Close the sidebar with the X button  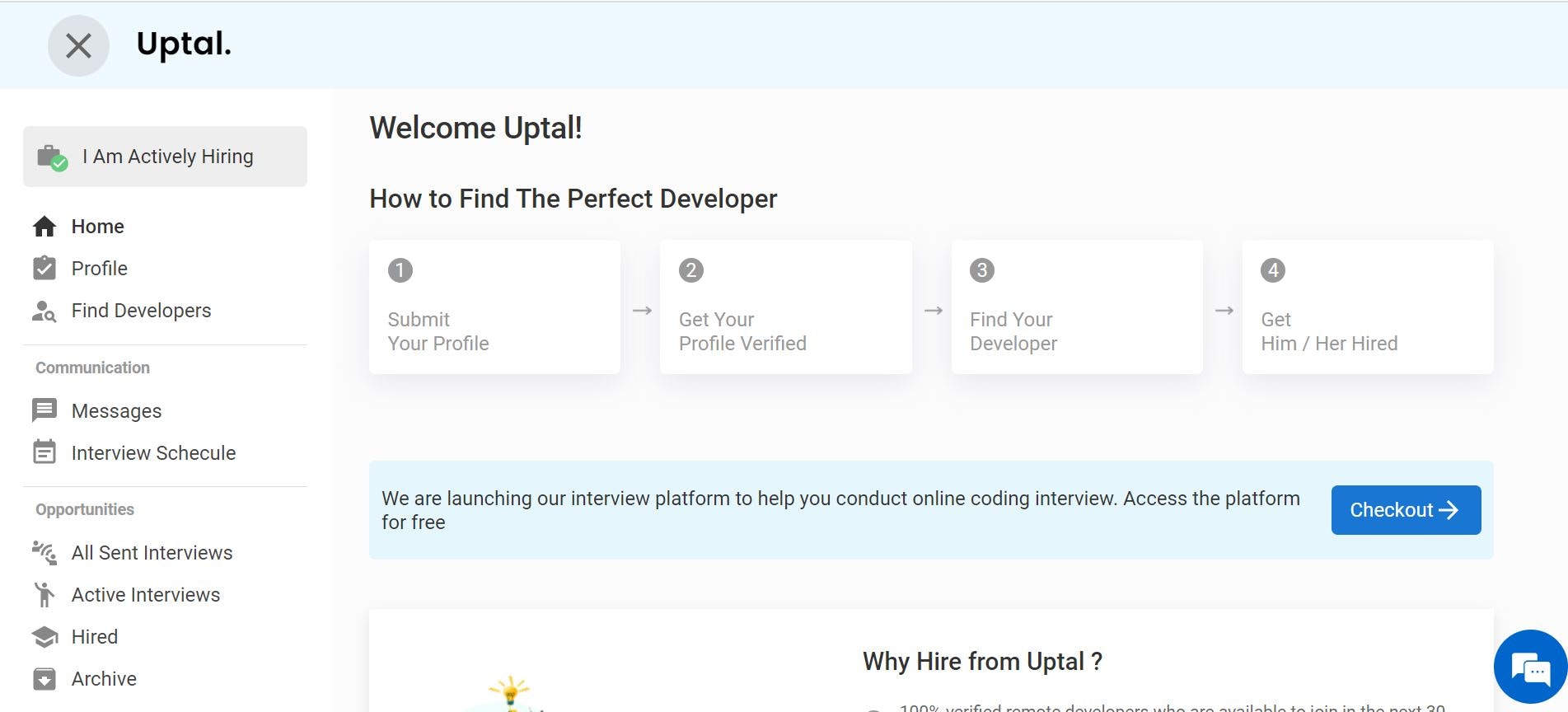pos(78,45)
